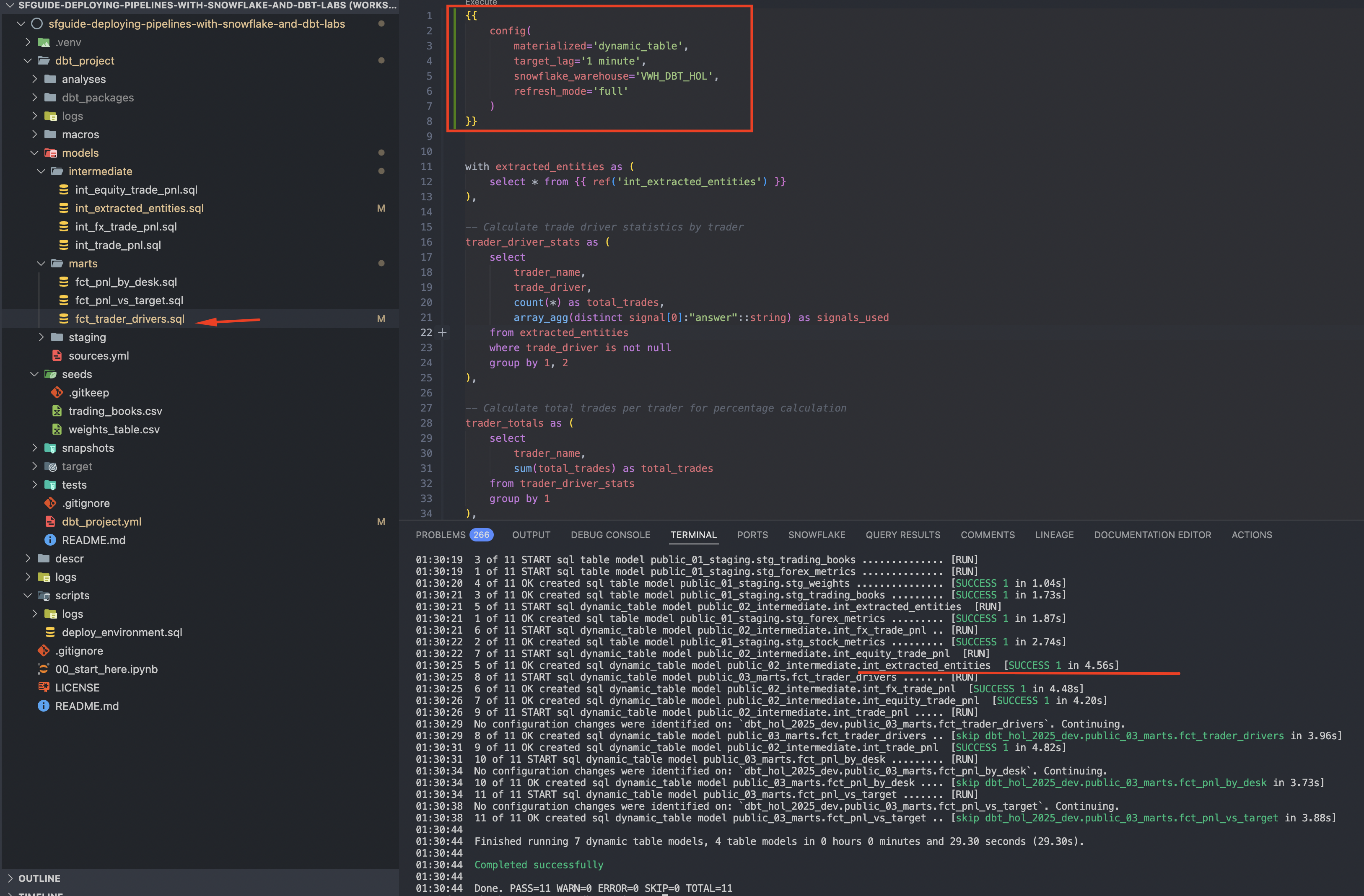Collapse the models folder
Image resolution: width=1364 pixels, height=896 pixels.
point(34,153)
